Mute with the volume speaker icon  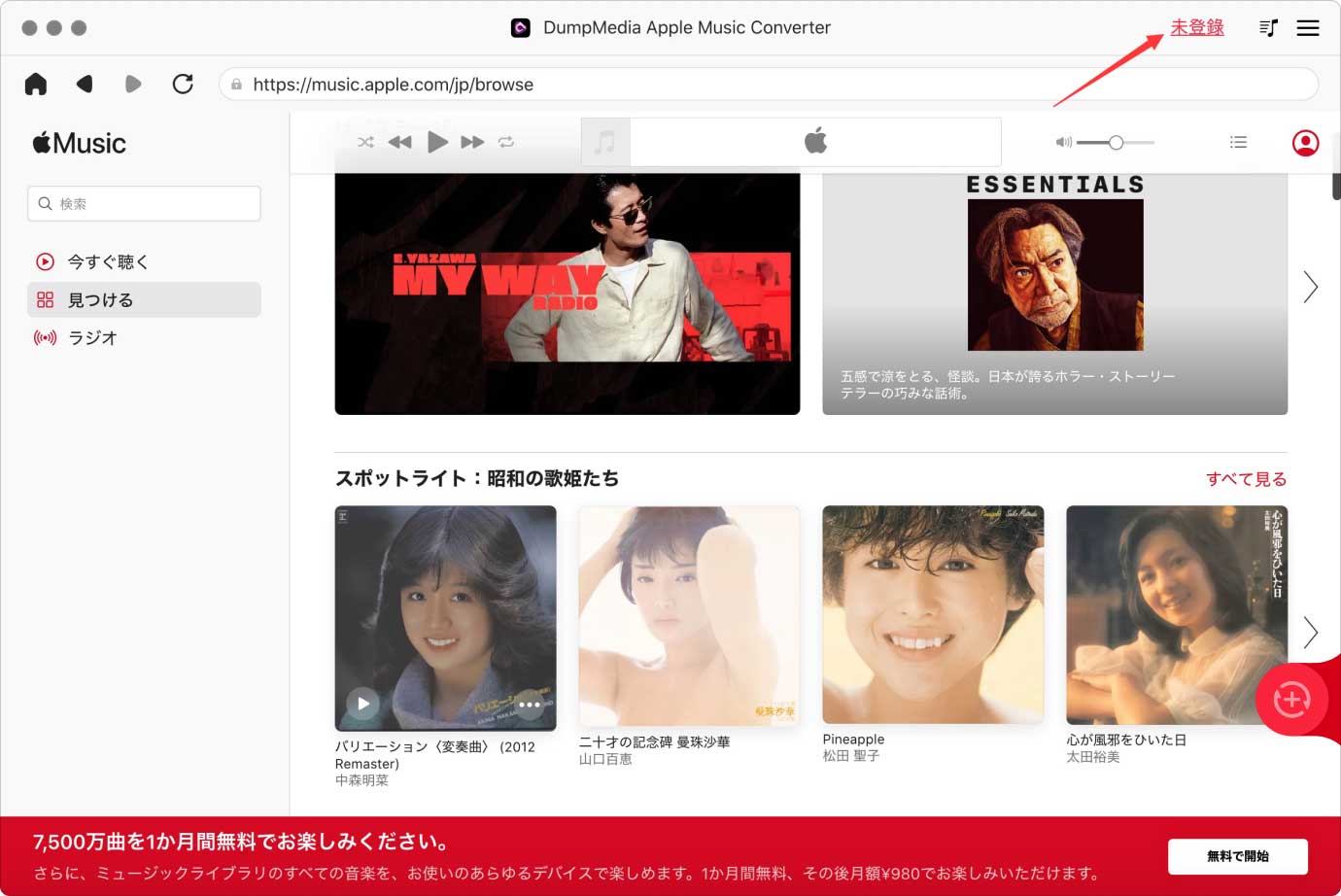click(x=1064, y=142)
